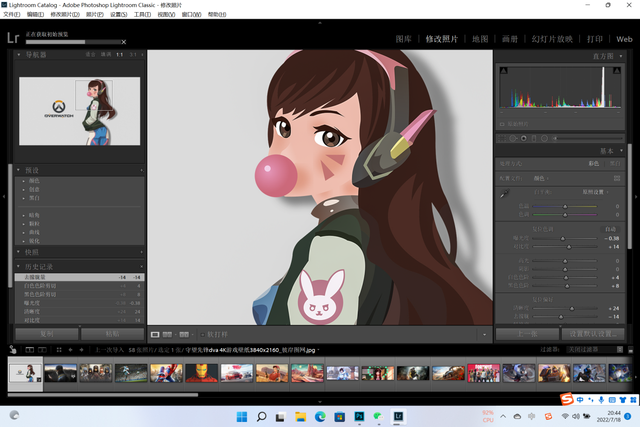Open WeChat from the taskbar
The image size is (640, 427).
point(379,416)
